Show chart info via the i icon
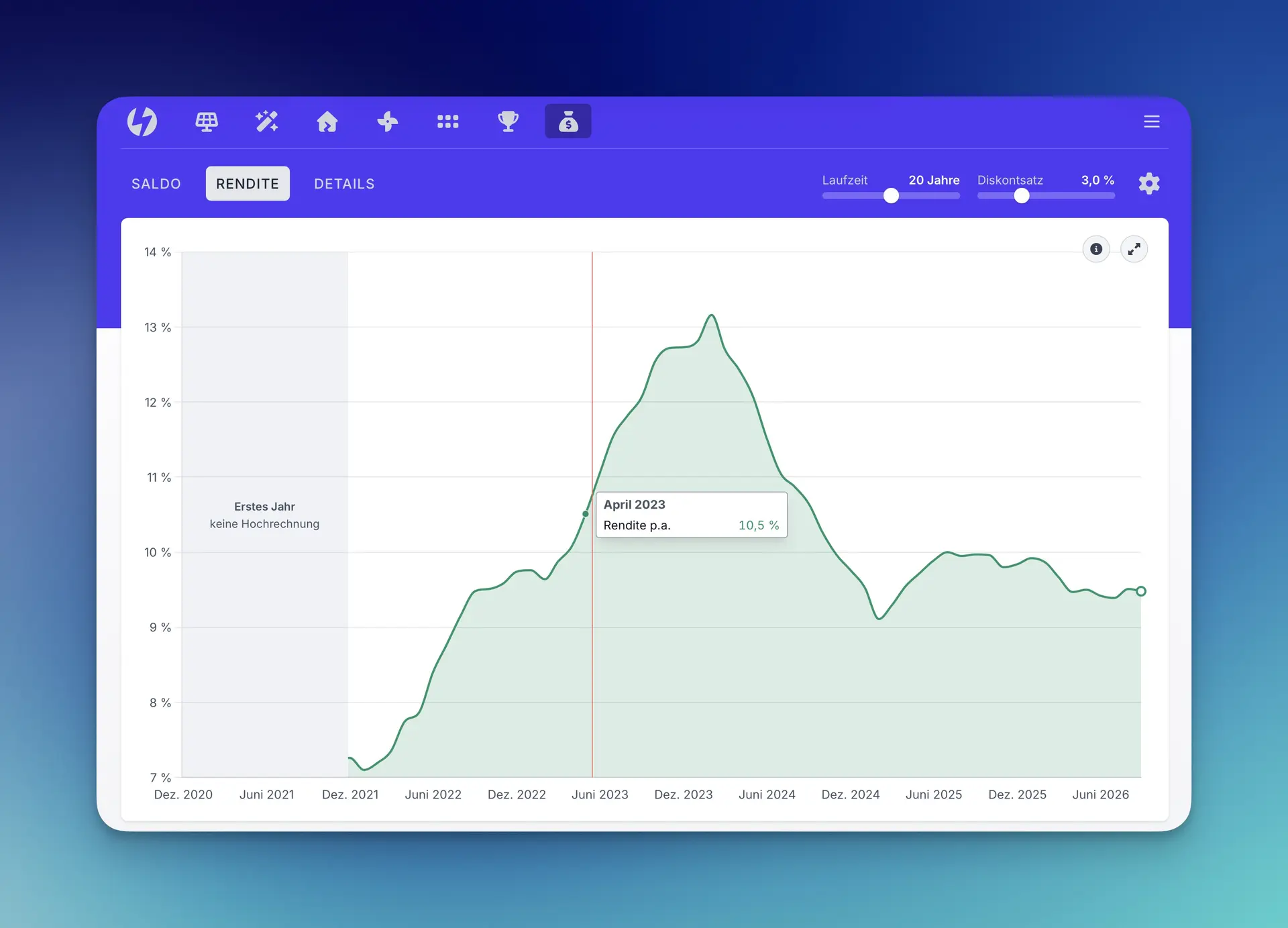This screenshot has width=1288, height=928. click(1096, 249)
